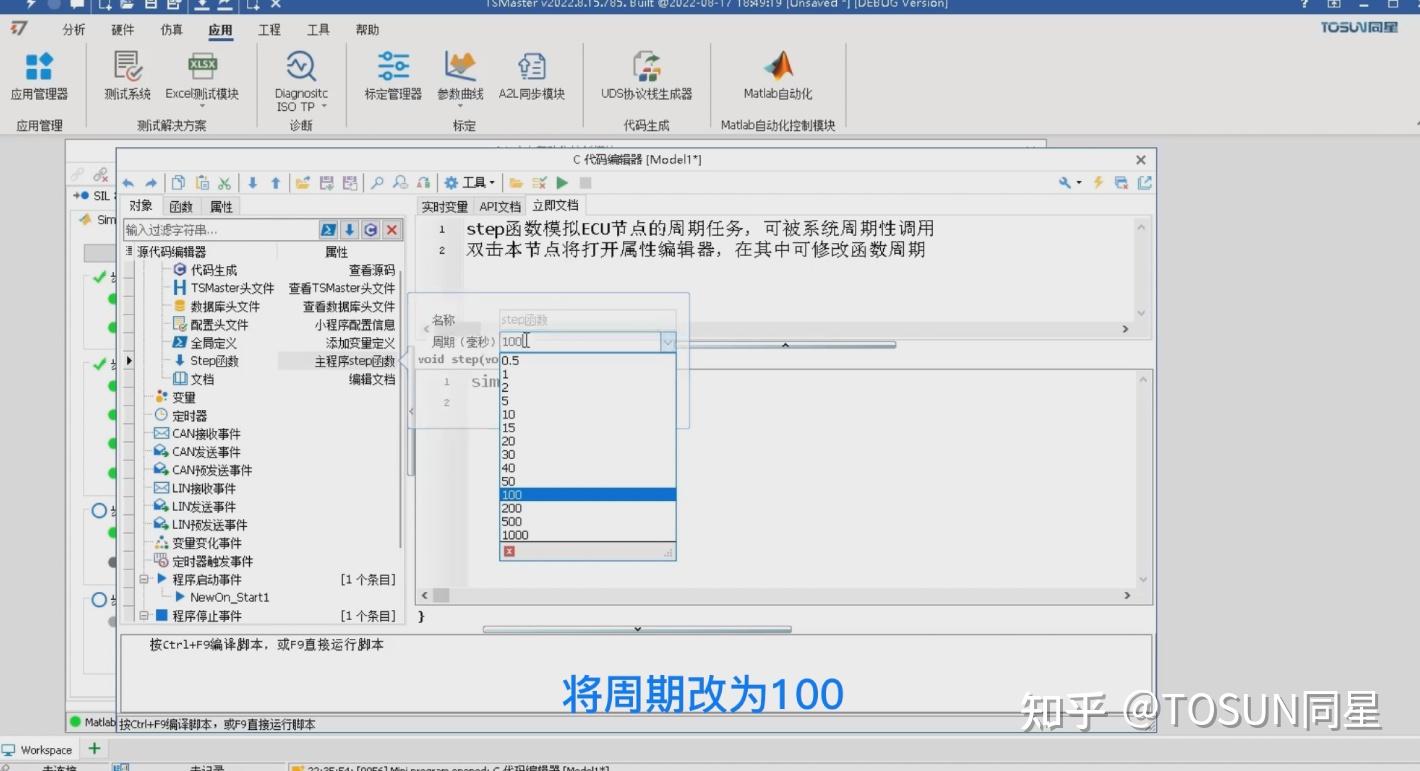1420x771 pixels.
Task: Select 200 in the period value list
Action: click(x=512, y=507)
